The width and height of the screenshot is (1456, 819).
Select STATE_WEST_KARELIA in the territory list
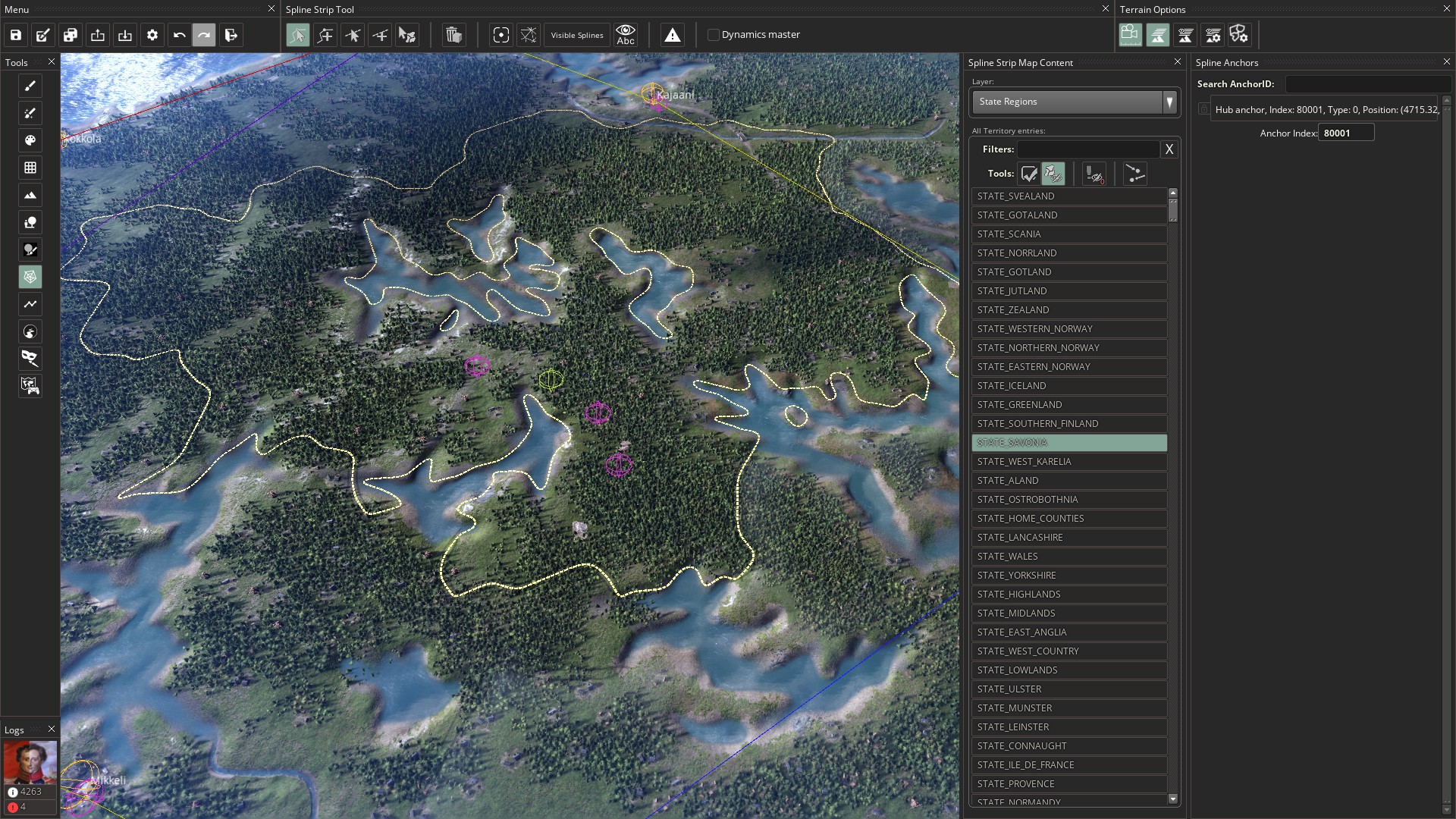click(x=1069, y=462)
